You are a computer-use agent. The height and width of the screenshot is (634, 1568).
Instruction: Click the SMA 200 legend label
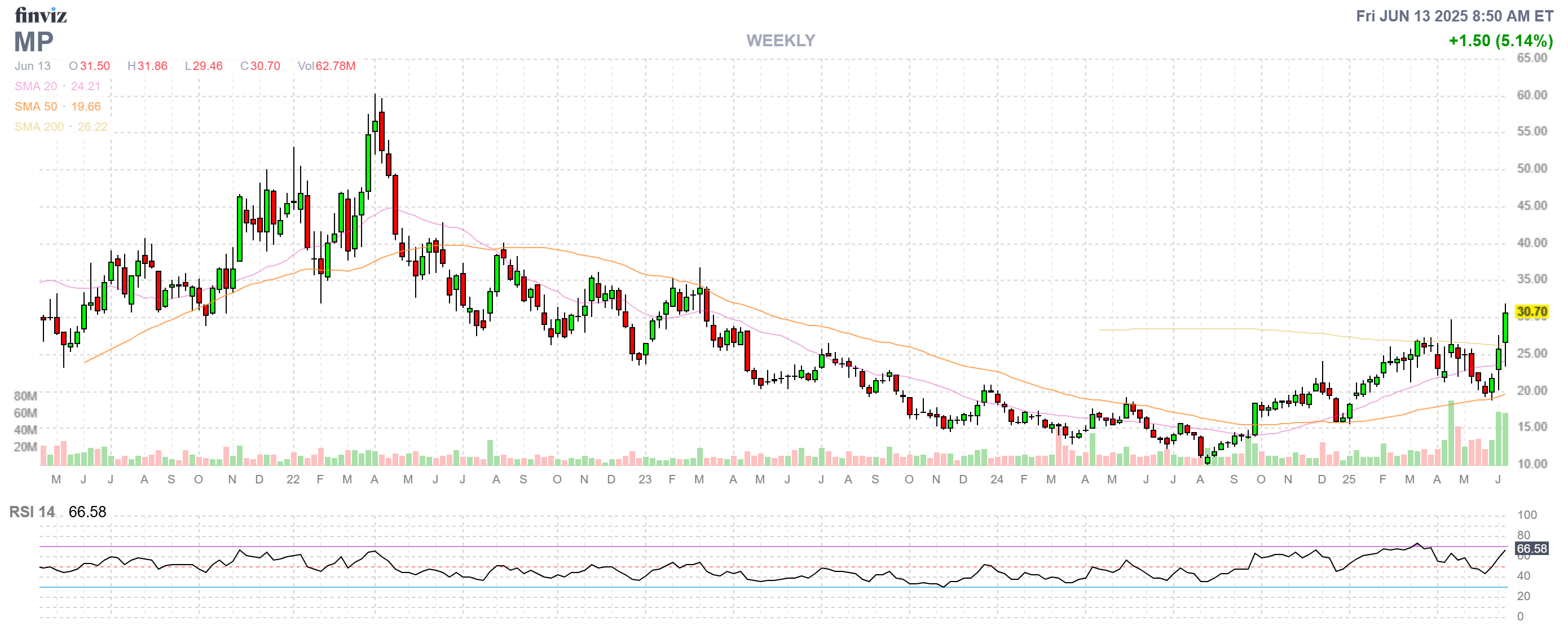pos(39,126)
